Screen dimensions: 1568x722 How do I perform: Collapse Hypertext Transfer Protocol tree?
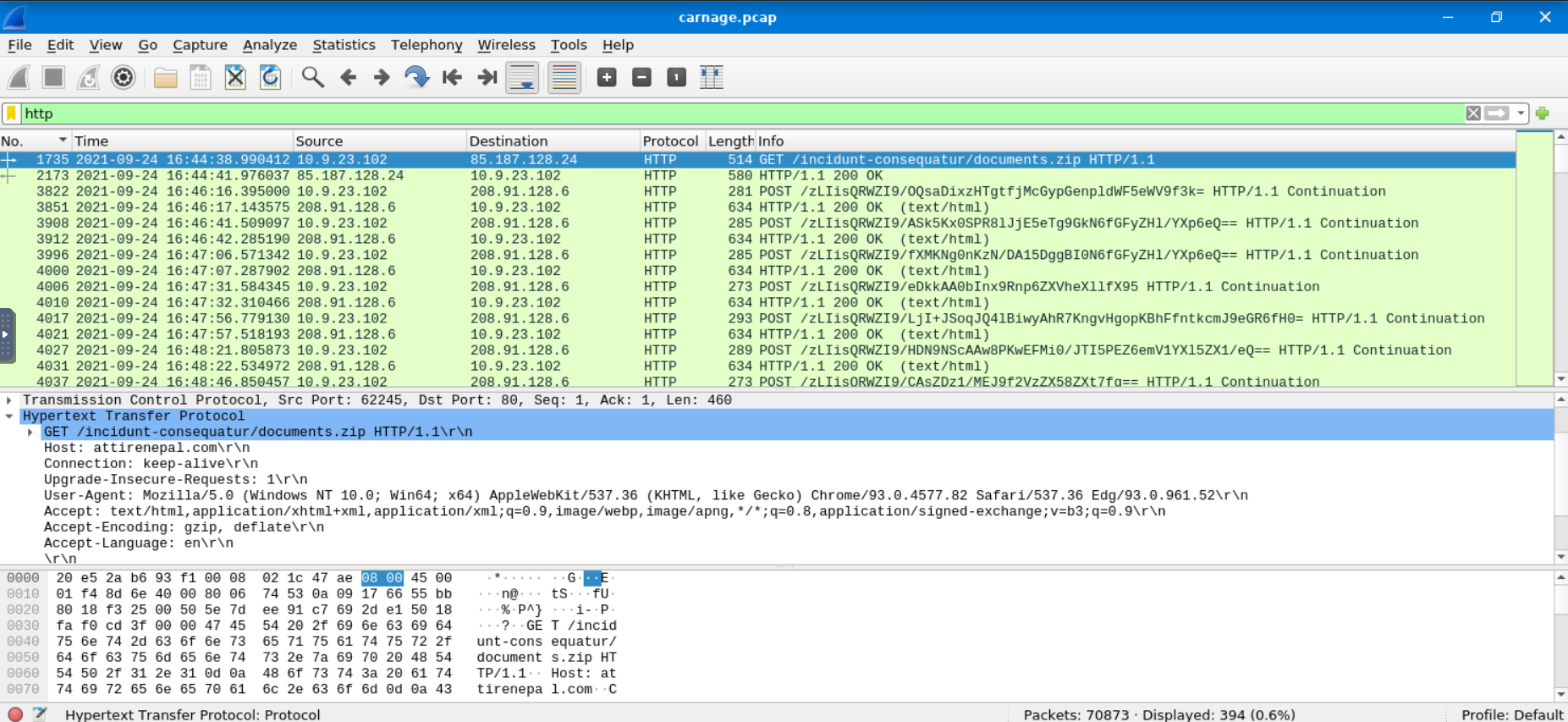[x=9, y=416]
